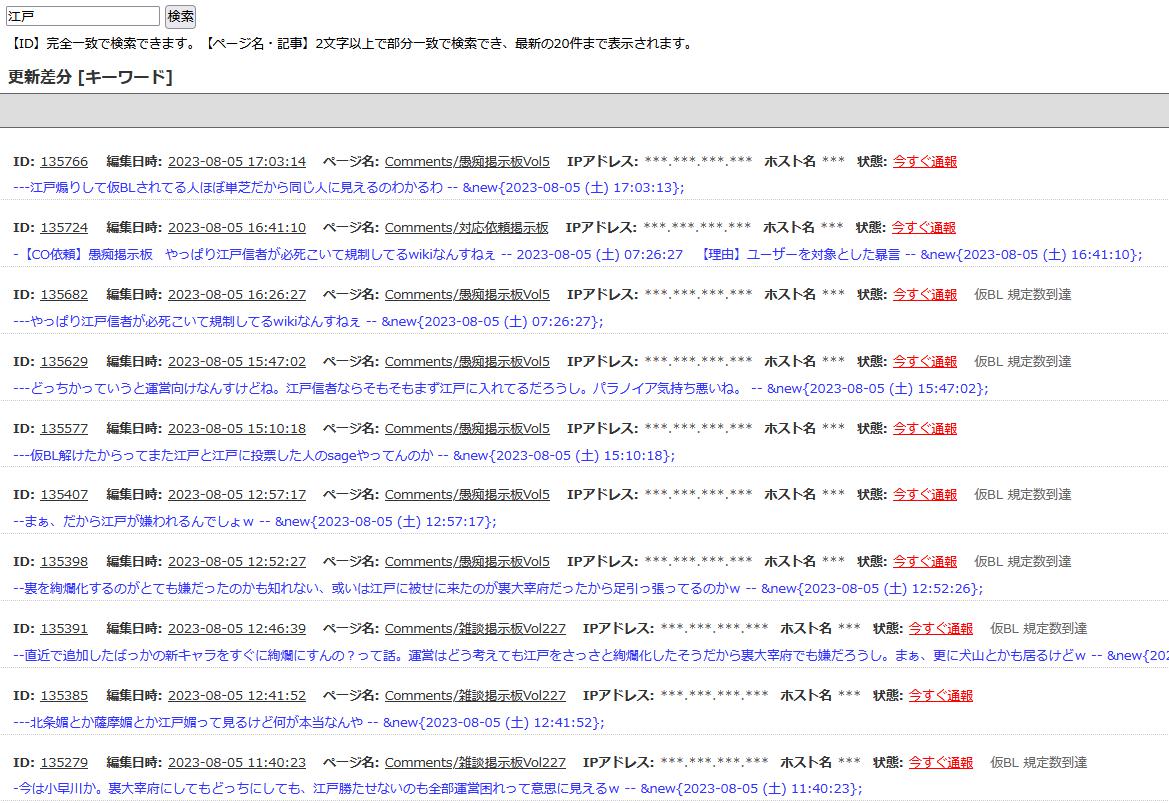Click edit timestamp 2023-08-05 16:26:27
The height and width of the screenshot is (803, 1169).
[237, 295]
